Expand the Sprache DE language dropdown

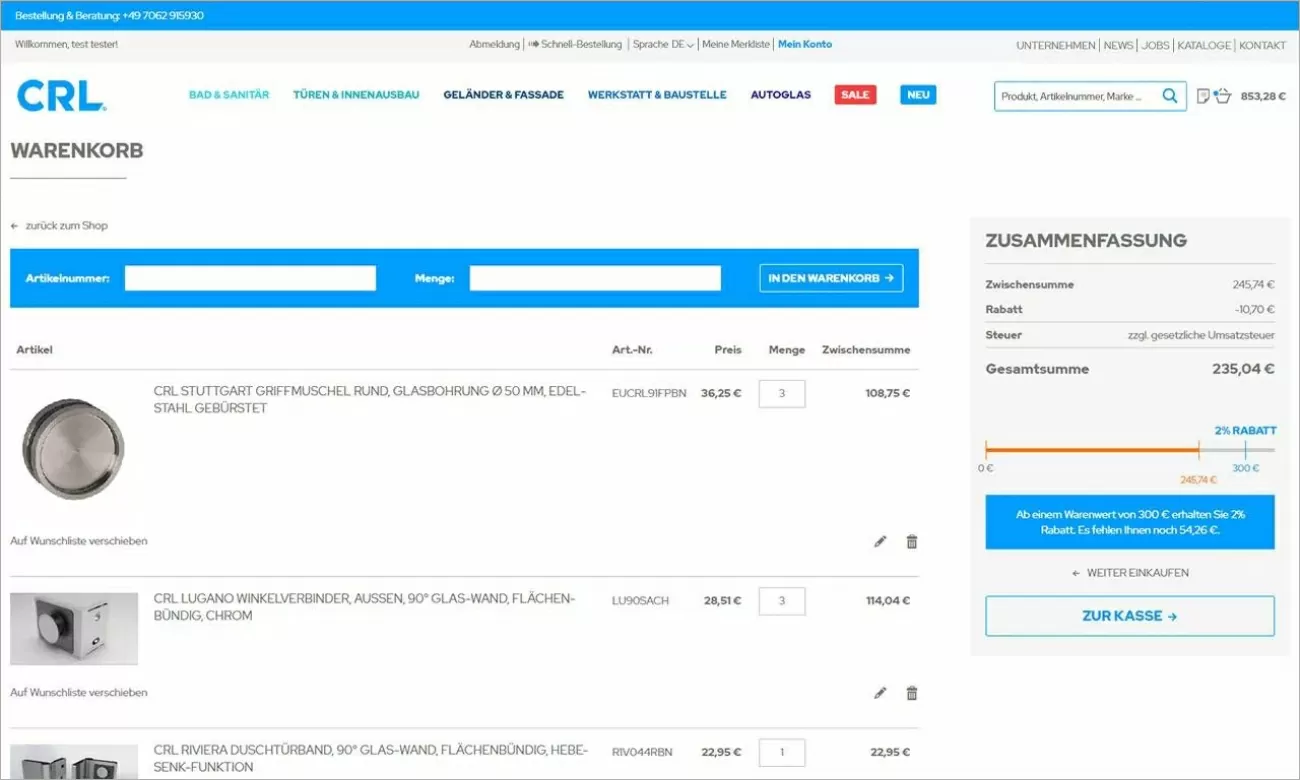[663, 44]
